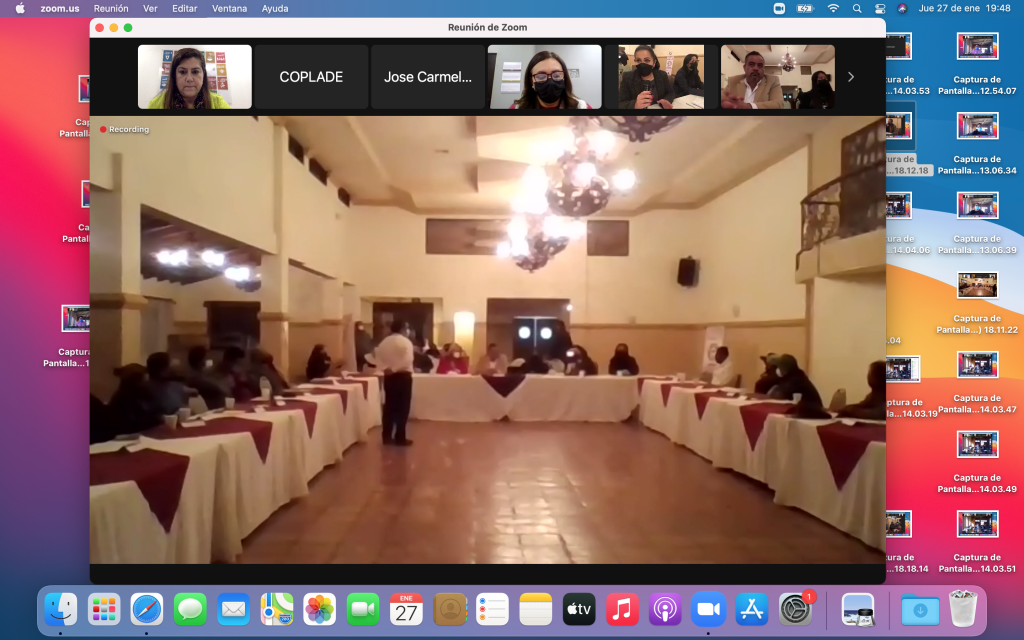Click the Zoom app icon in Dock
The width and height of the screenshot is (1024, 640).
coord(709,610)
